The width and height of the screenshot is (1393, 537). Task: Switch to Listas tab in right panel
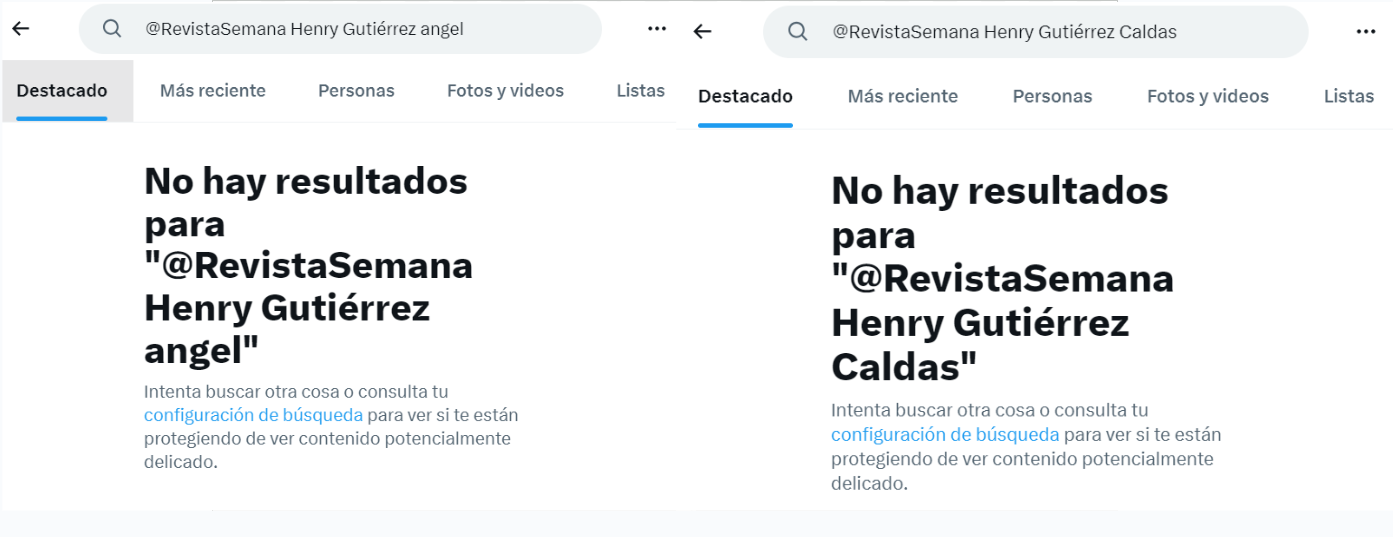tap(1349, 97)
